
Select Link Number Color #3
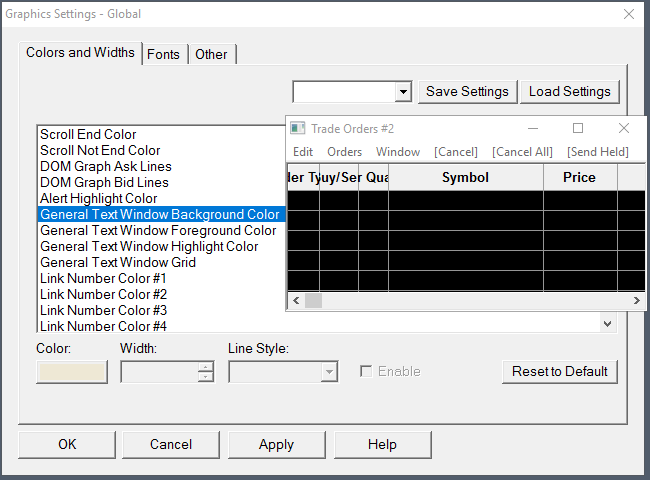coord(162,310)
